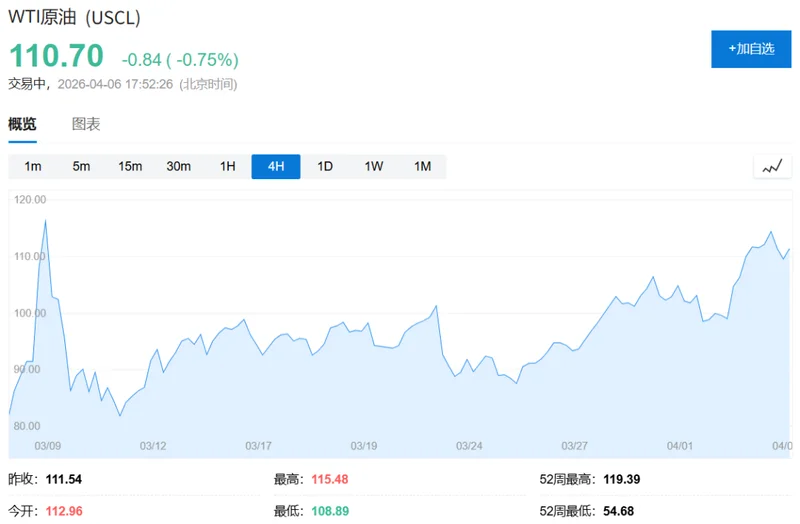Switch chart to 30m interval
The height and width of the screenshot is (524, 800).
click(178, 167)
